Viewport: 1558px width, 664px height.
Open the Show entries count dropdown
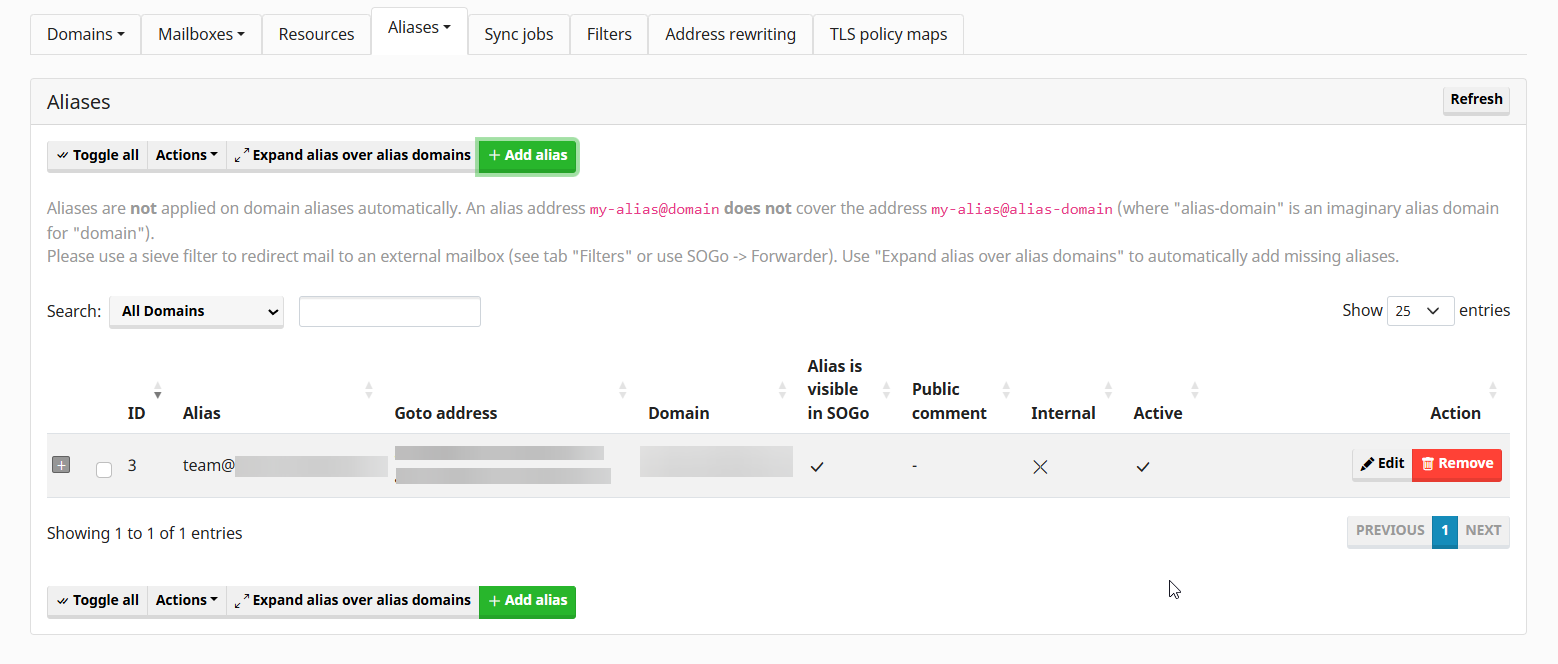coord(1420,311)
